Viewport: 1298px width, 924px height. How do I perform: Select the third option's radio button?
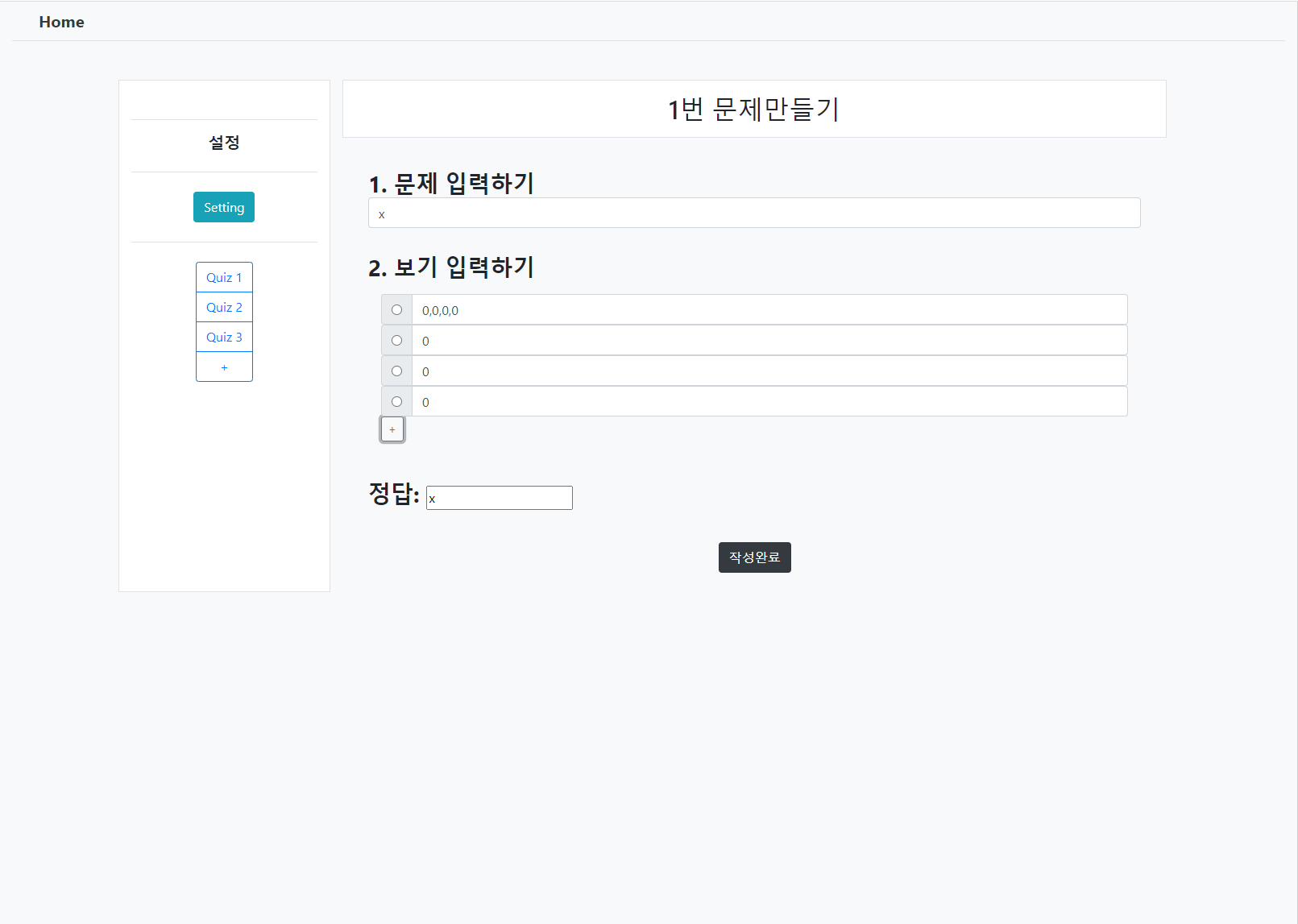396,371
